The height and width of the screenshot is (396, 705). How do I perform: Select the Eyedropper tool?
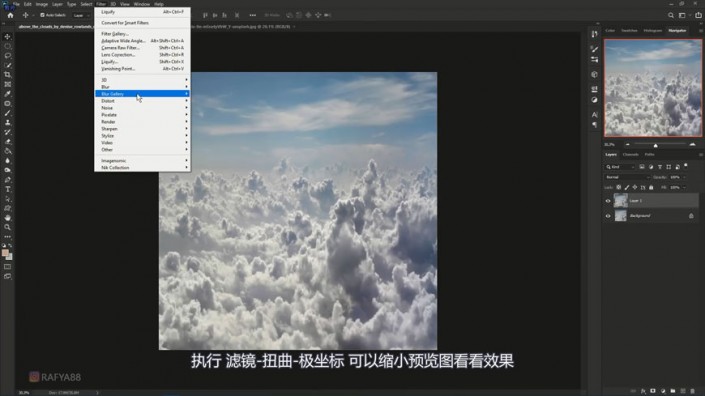tap(7, 93)
